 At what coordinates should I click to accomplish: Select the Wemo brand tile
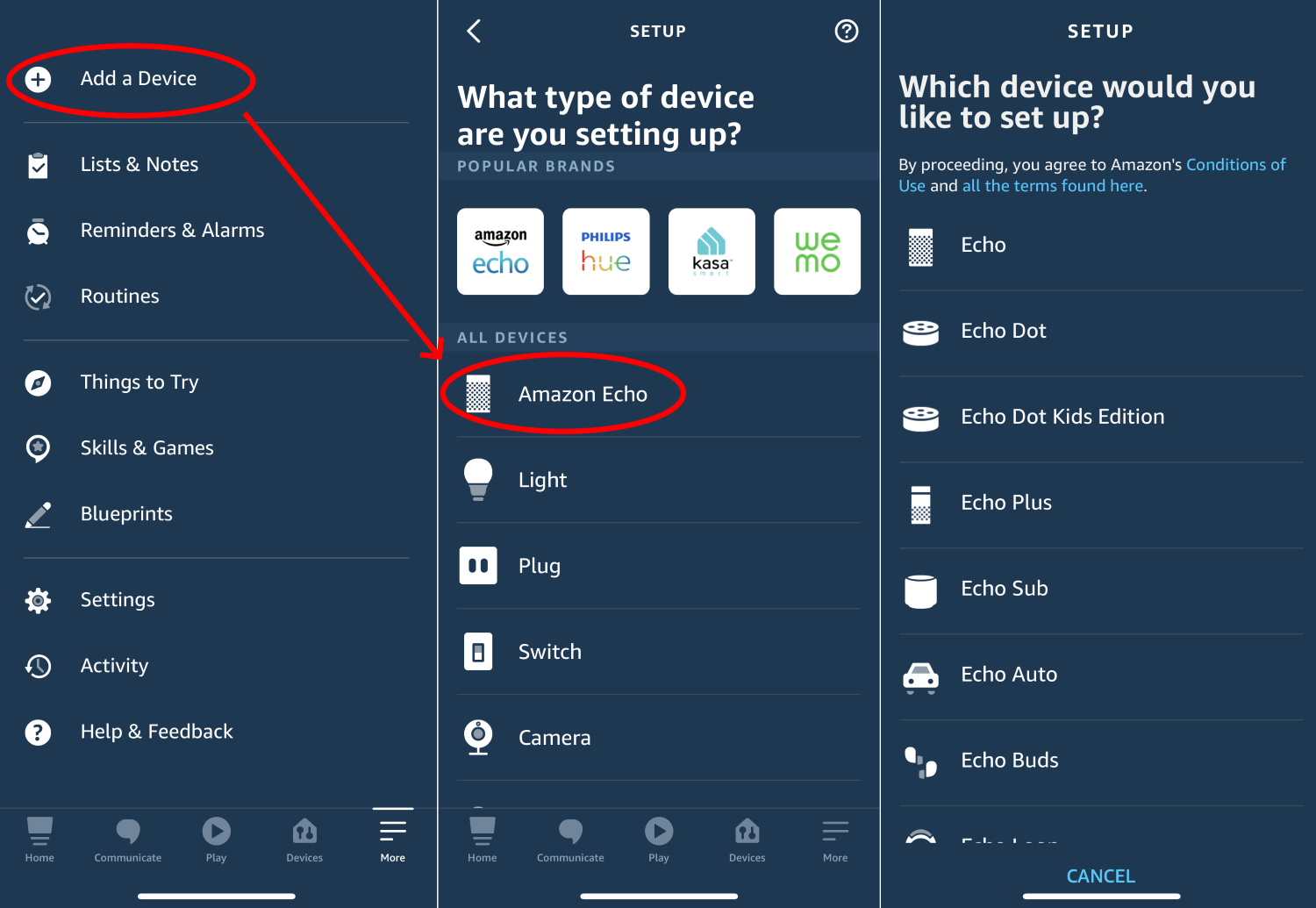point(817,252)
